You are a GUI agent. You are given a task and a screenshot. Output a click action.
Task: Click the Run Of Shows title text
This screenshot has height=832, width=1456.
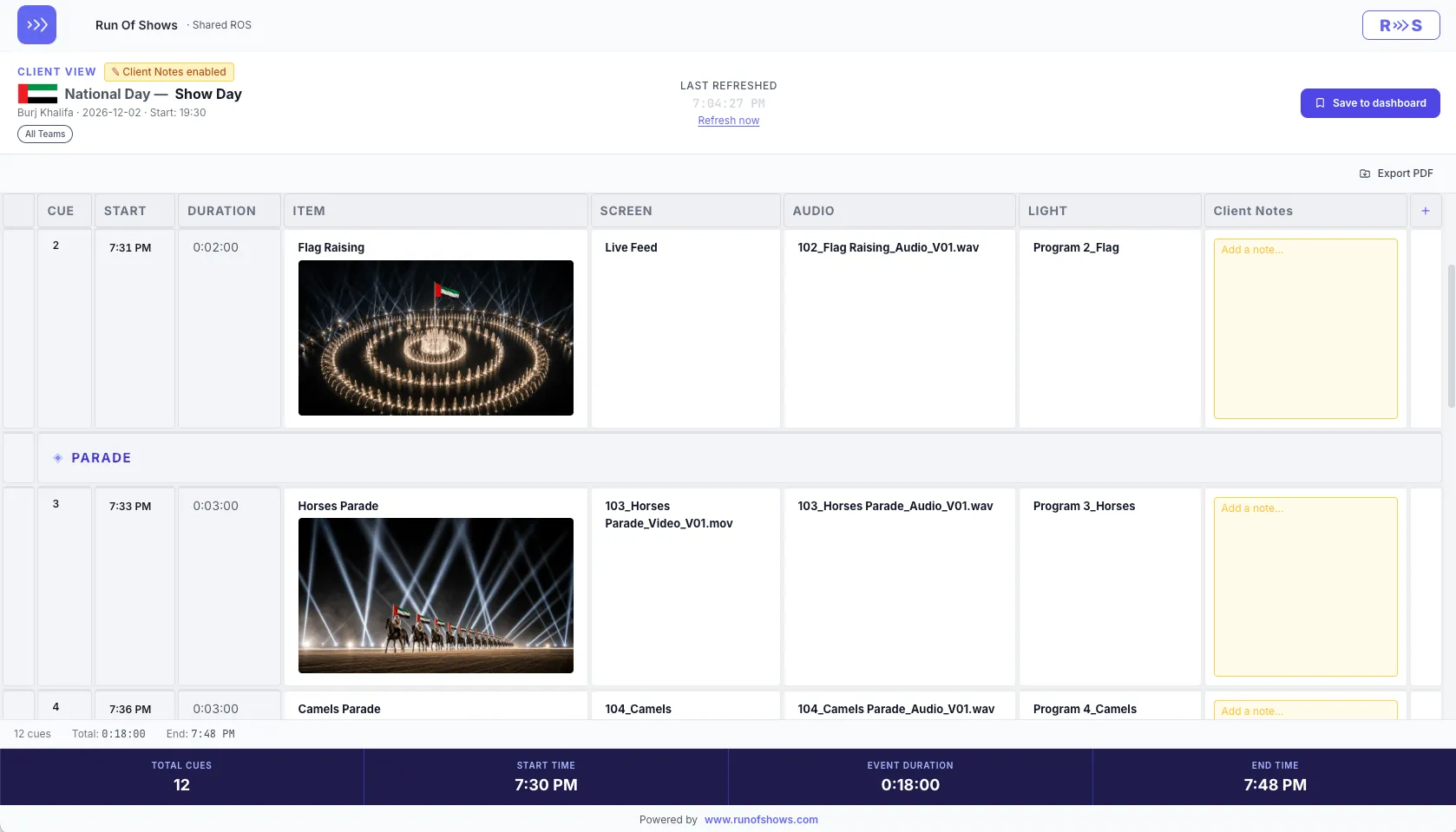click(136, 25)
